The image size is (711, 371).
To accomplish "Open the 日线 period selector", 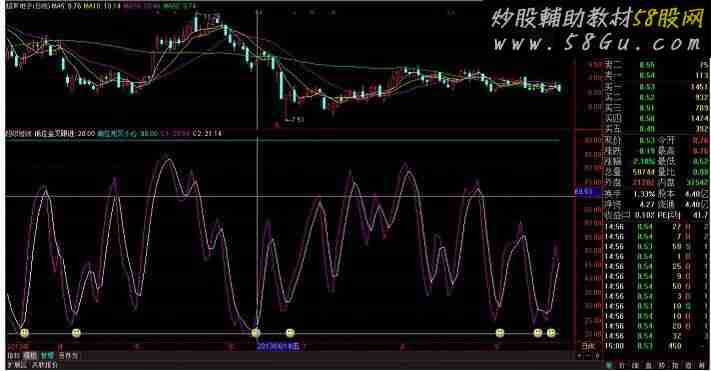I will point(589,346).
